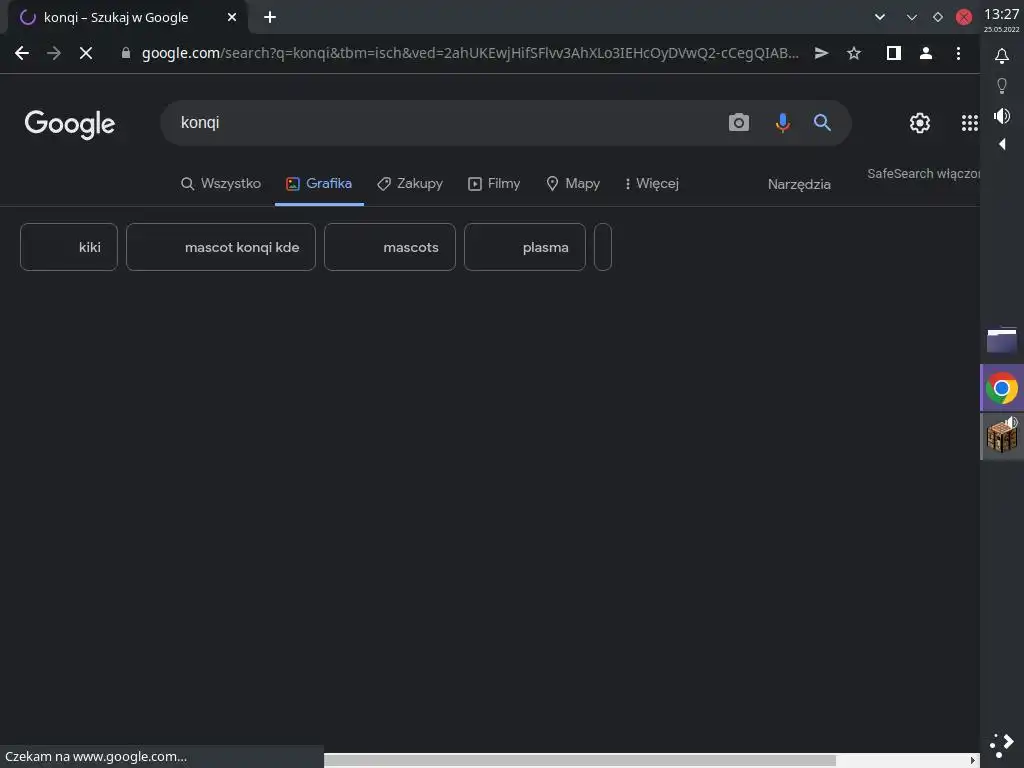Open a new browser tab
This screenshot has height=768, width=1024.
(270, 17)
